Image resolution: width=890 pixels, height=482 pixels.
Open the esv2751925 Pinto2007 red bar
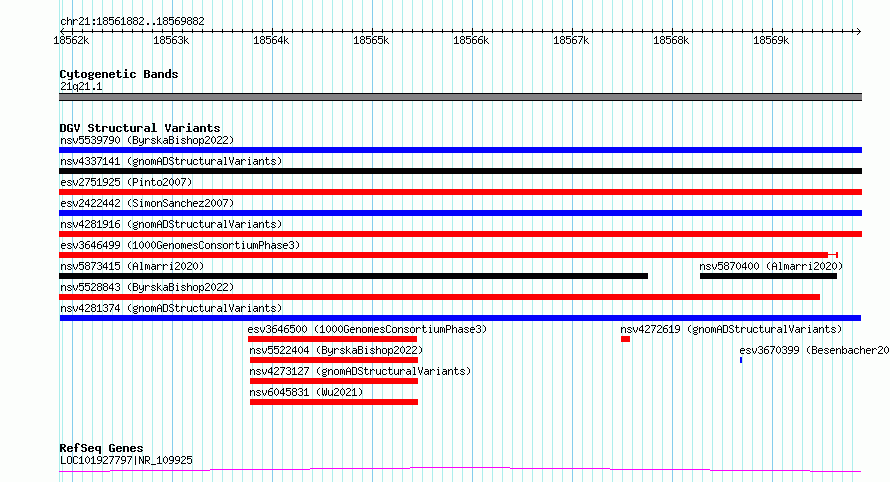click(x=460, y=192)
